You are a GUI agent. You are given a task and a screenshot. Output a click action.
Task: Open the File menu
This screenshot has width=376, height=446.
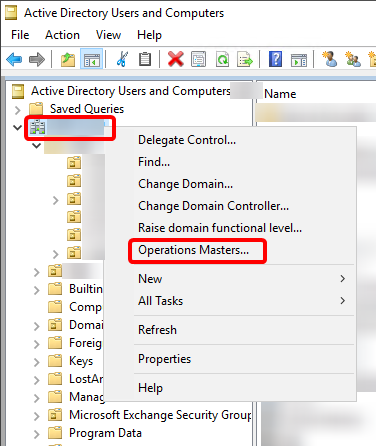pos(20,35)
